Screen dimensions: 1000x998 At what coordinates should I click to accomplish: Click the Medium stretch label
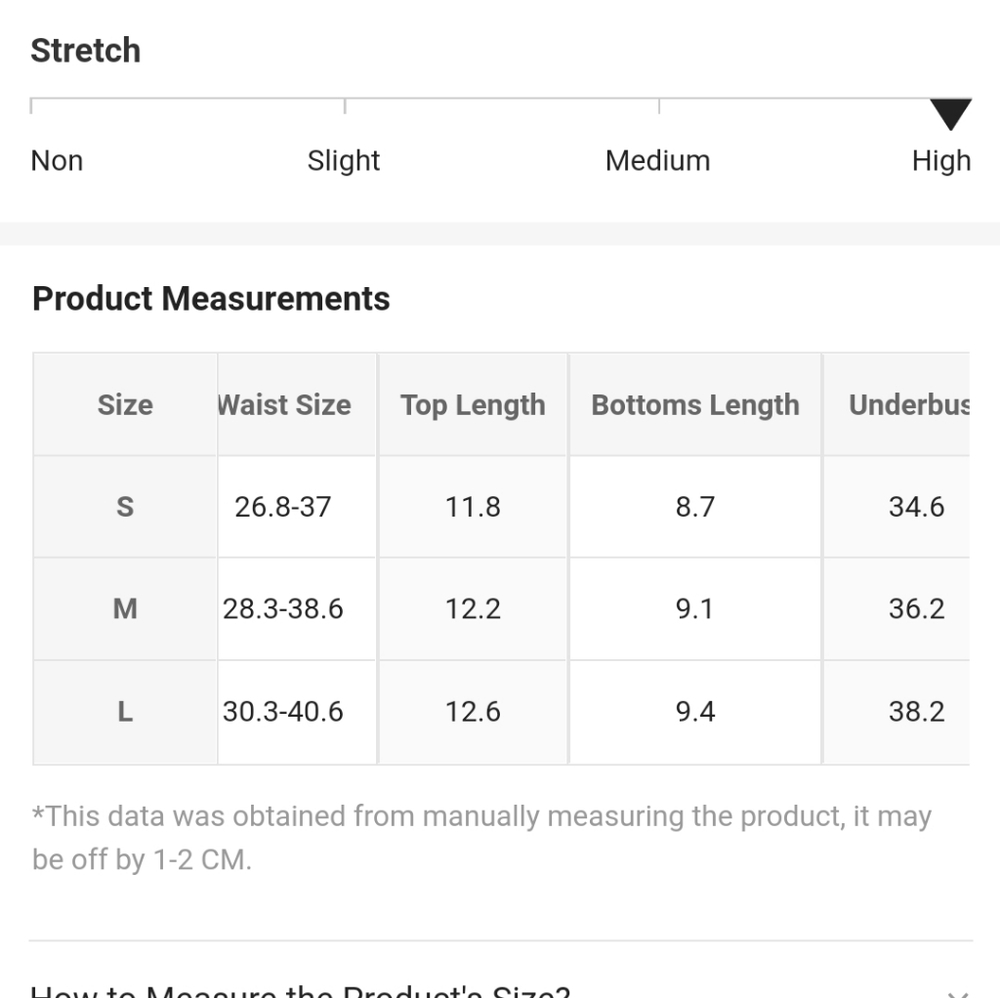point(658,161)
